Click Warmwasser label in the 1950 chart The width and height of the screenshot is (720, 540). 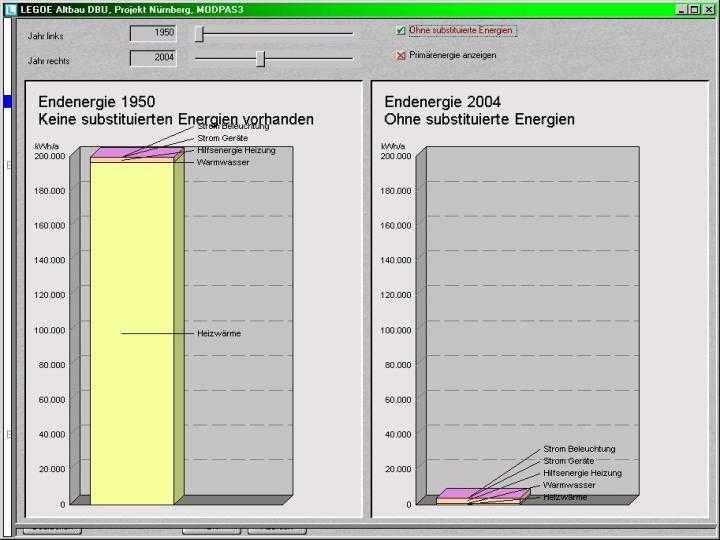[223, 162]
